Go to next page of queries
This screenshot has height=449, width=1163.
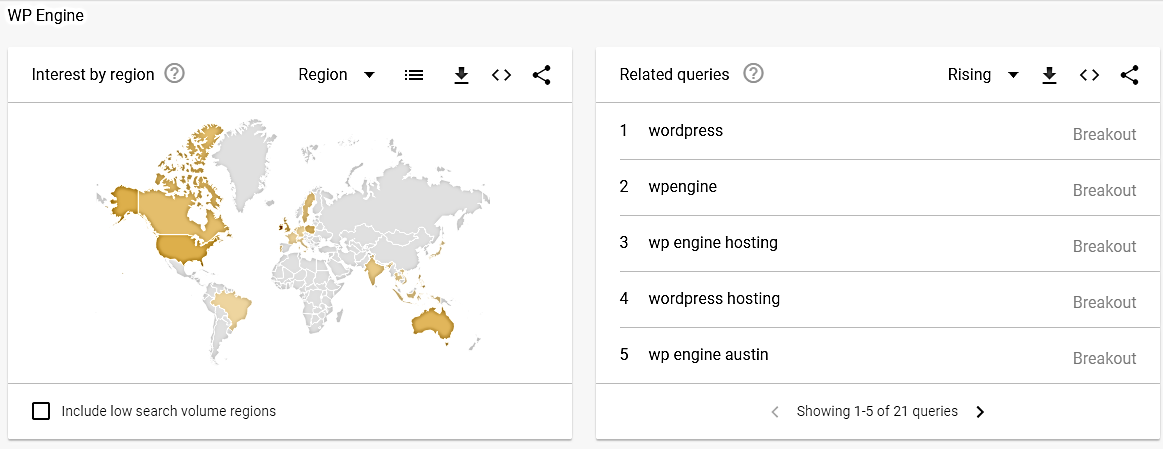pyautogui.click(x=980, y=412)
